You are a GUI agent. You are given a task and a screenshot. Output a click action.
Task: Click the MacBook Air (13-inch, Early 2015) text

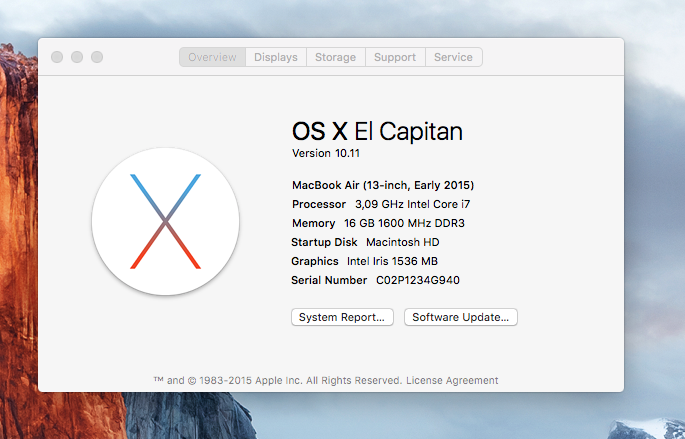pyautogui.click(x=382, y=185)
